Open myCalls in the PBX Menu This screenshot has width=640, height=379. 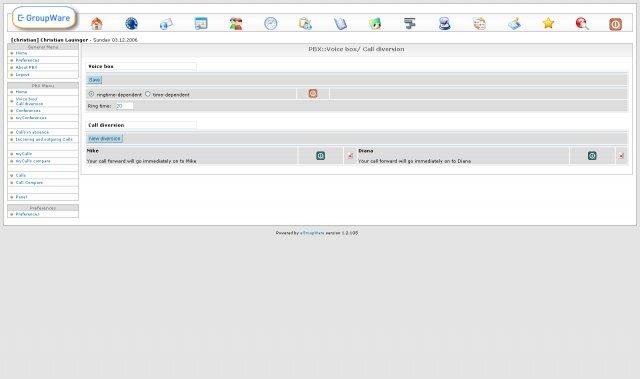[24, 154]
